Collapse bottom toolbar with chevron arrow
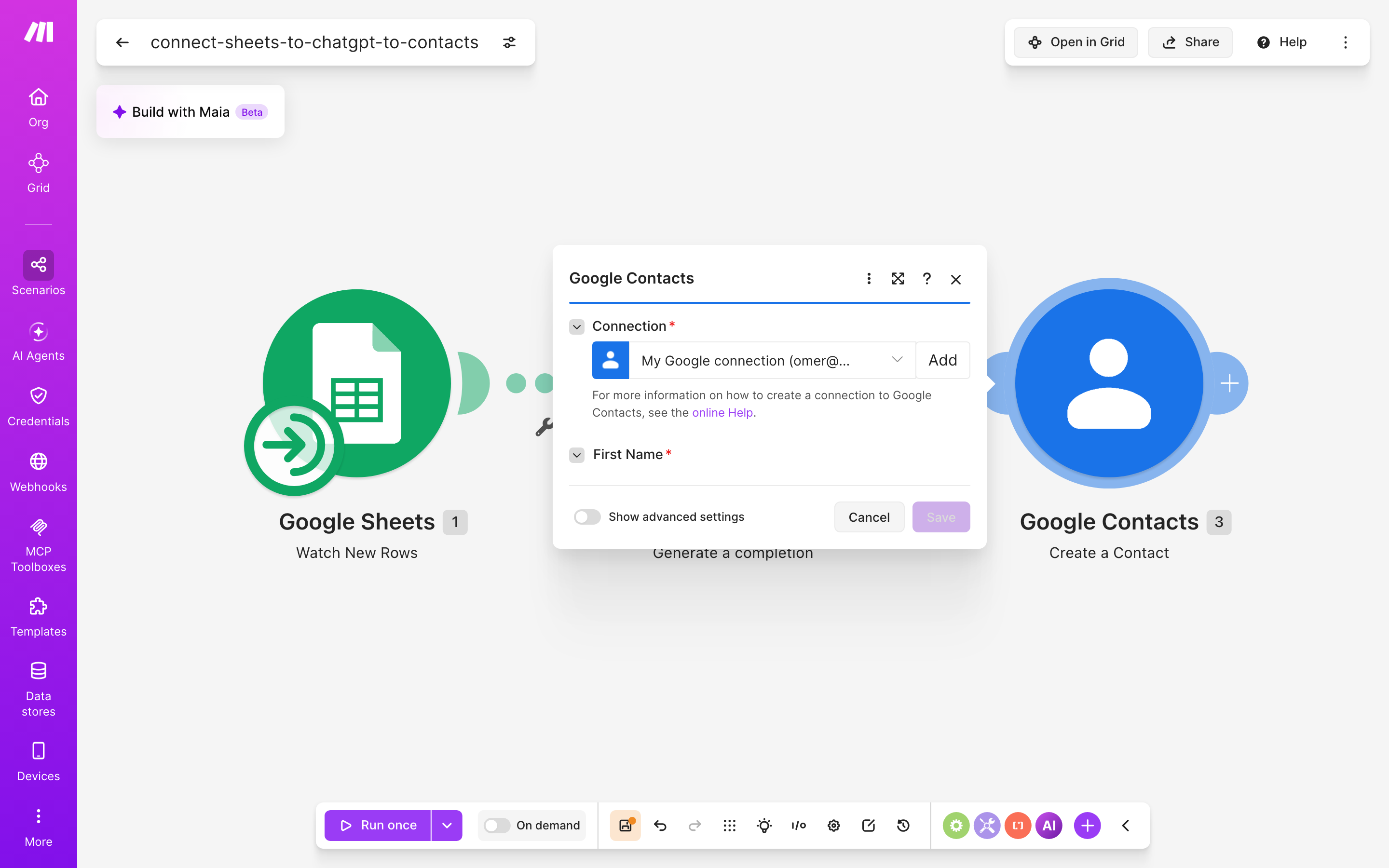 click(x=1126, y=826)
